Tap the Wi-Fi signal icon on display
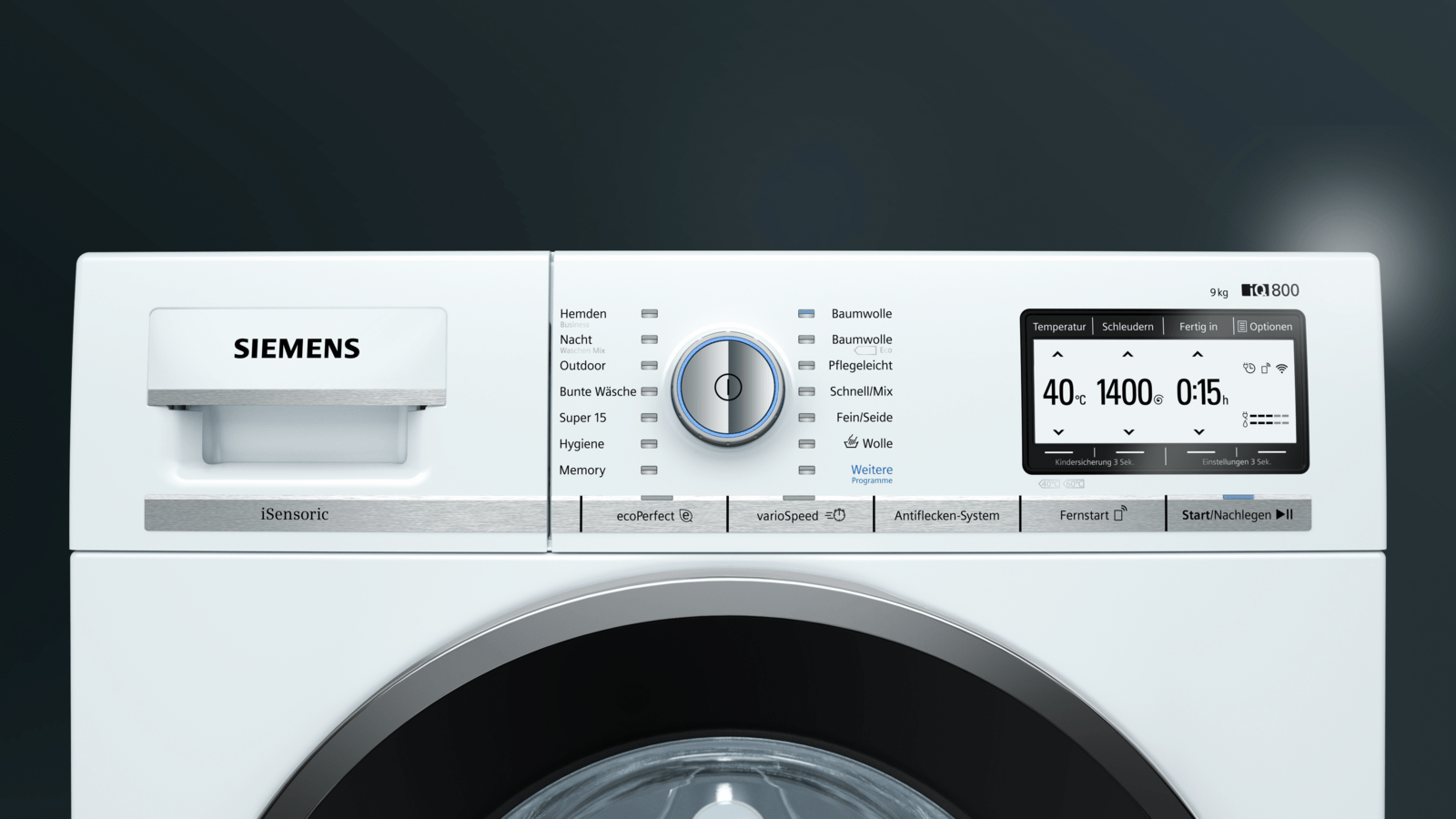Viewport: 1456px width, 819px height. (1282, 369)
